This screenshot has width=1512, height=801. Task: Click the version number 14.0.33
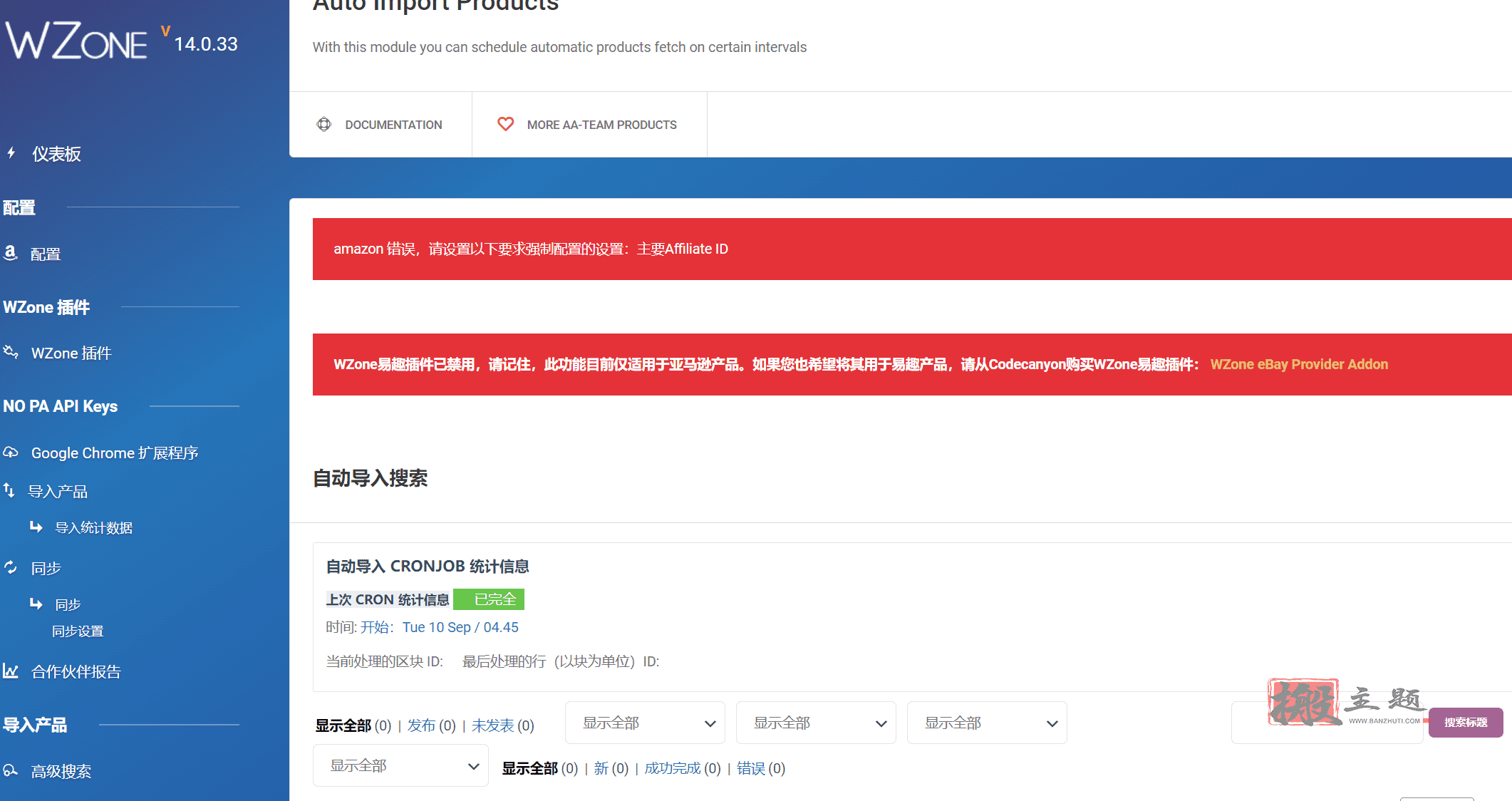tap(205, 44)
